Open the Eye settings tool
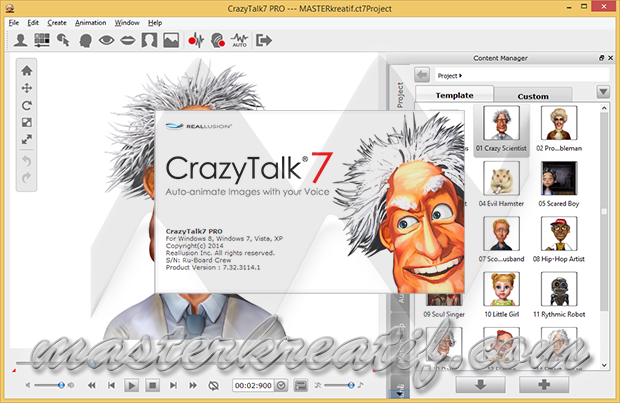Viewport: 620px width, 403px height. point(105,41)
